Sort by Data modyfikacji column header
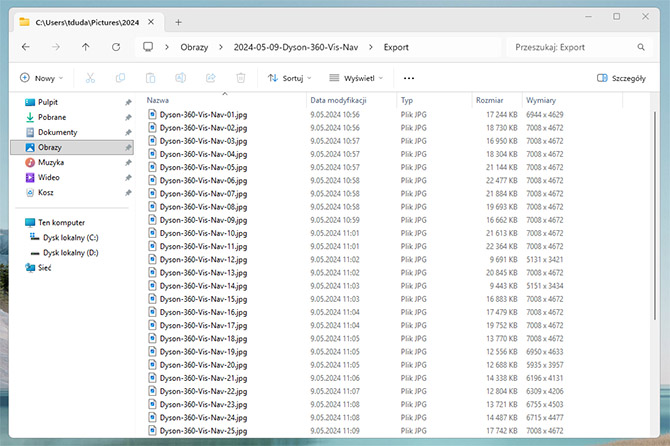 click(338, 100)
